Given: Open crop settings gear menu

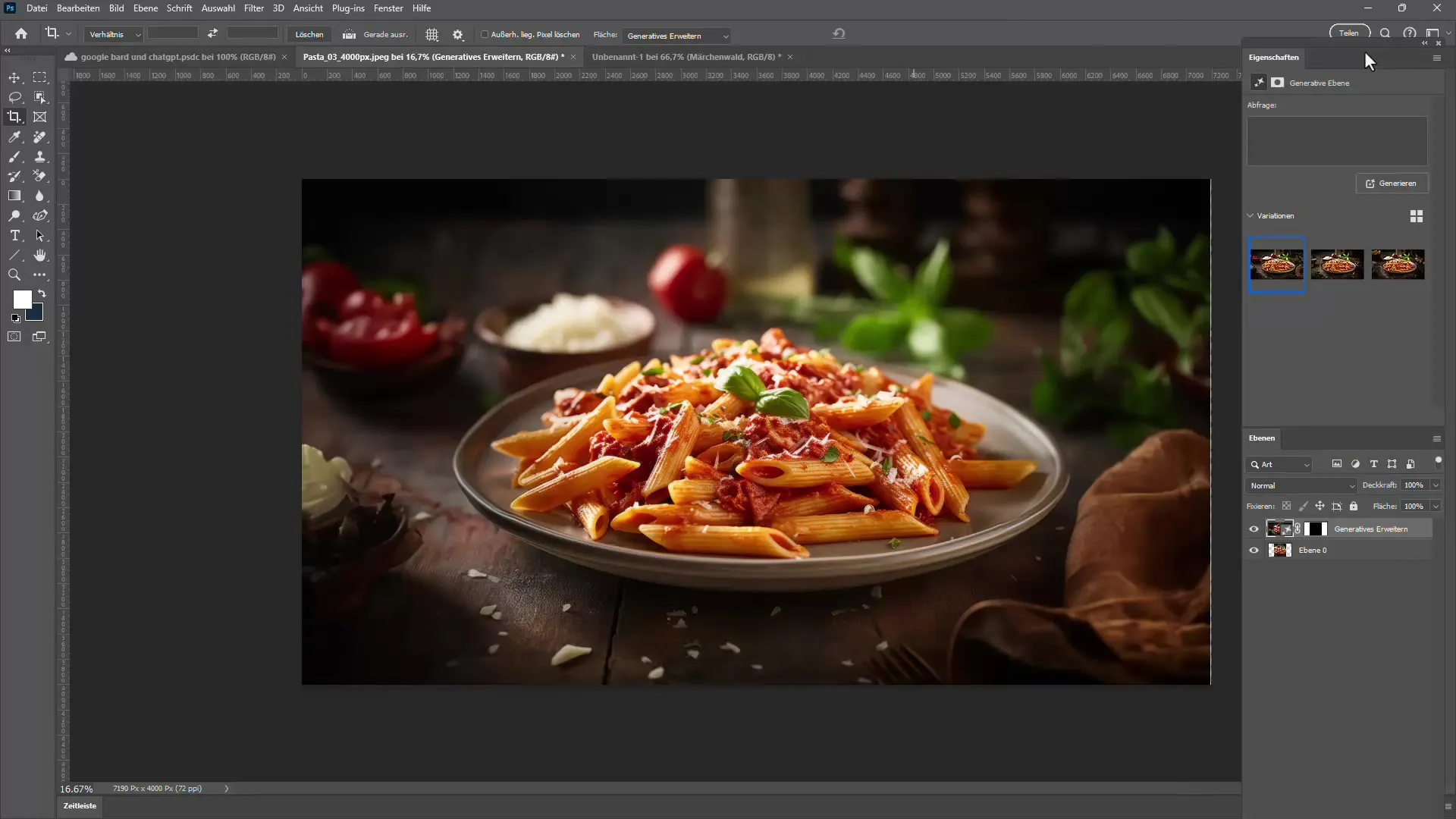Looking at the screenshot, I should [x=458, y=35].
